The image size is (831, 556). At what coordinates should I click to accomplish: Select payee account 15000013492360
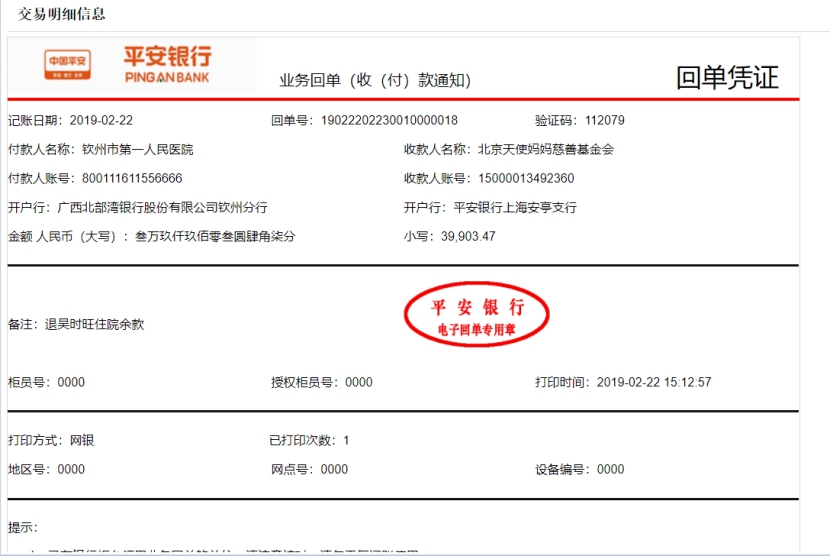[x=526, y=178]
